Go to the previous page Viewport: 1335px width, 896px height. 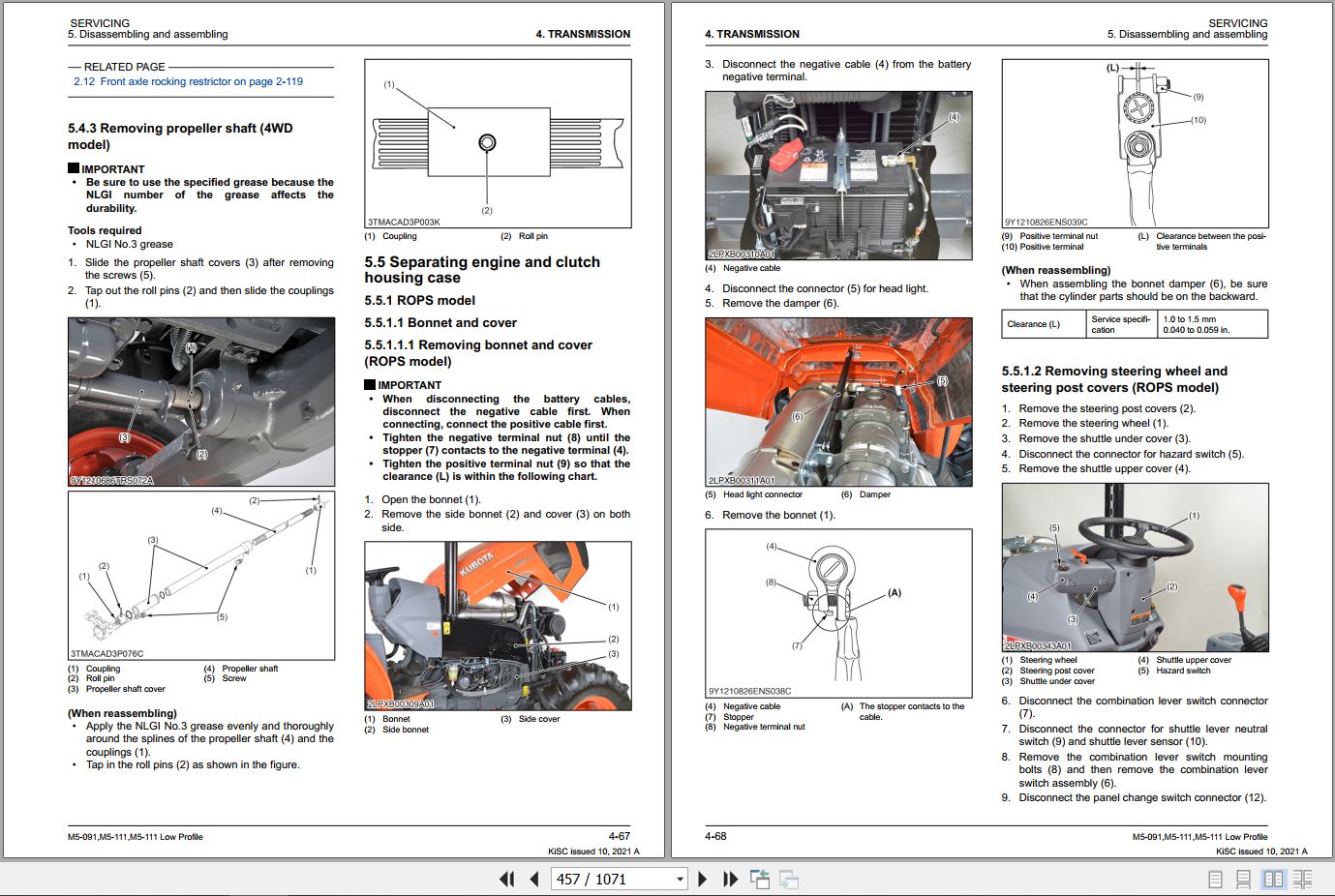(534, 879)
